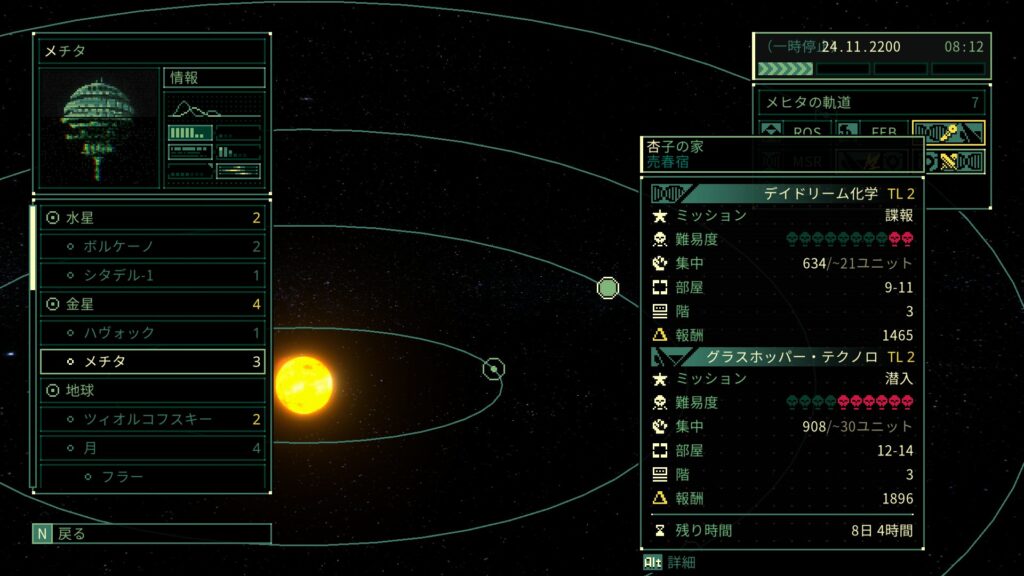
Task: Click the reward triangle icon beside 1465
Action: [x=660, y=335]
